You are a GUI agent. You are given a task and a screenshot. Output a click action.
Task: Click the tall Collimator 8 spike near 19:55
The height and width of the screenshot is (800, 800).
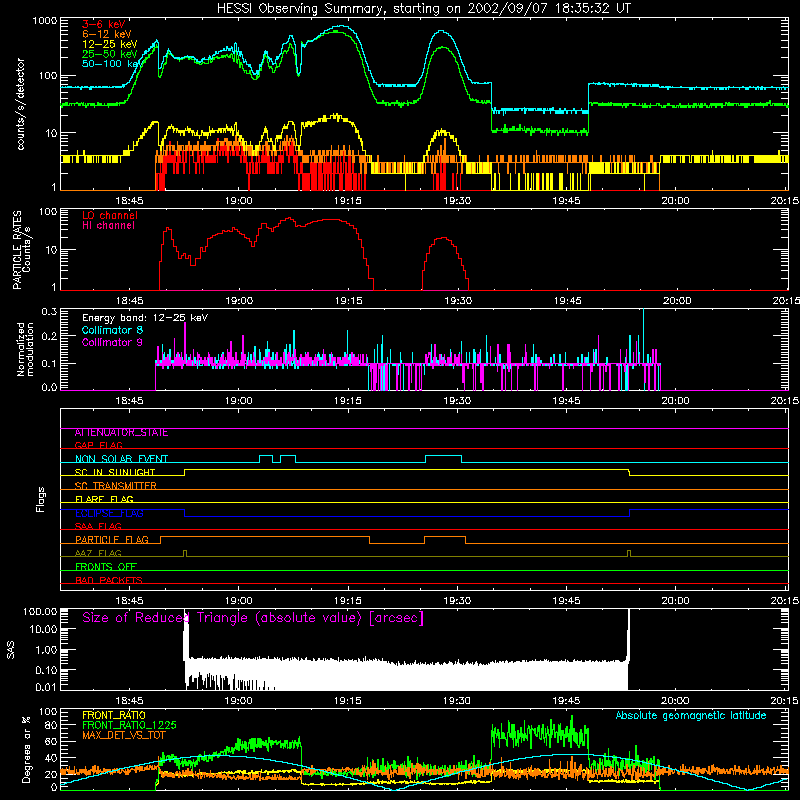pos(643,334)
